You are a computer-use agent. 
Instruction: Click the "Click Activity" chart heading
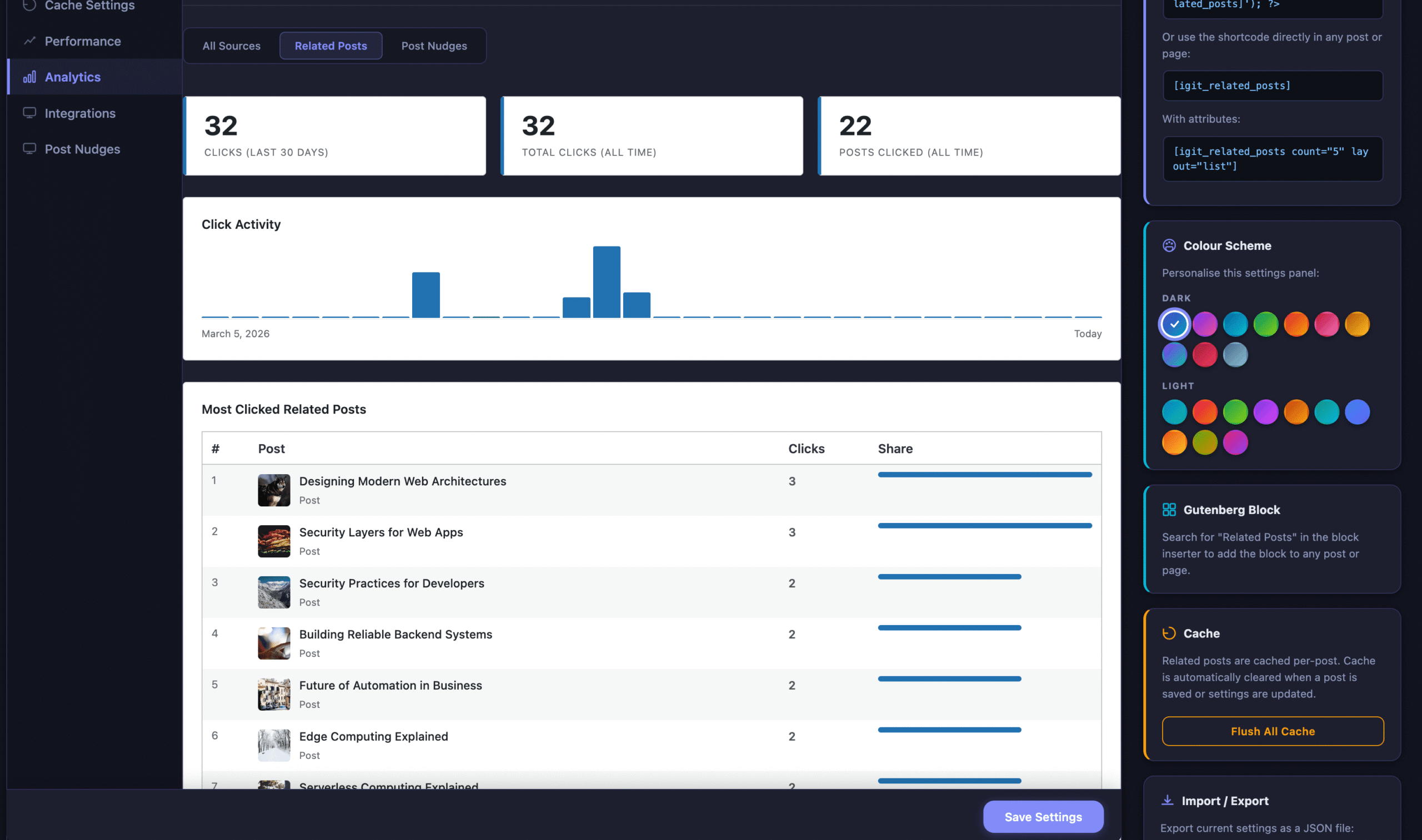(x=241, y=224)
